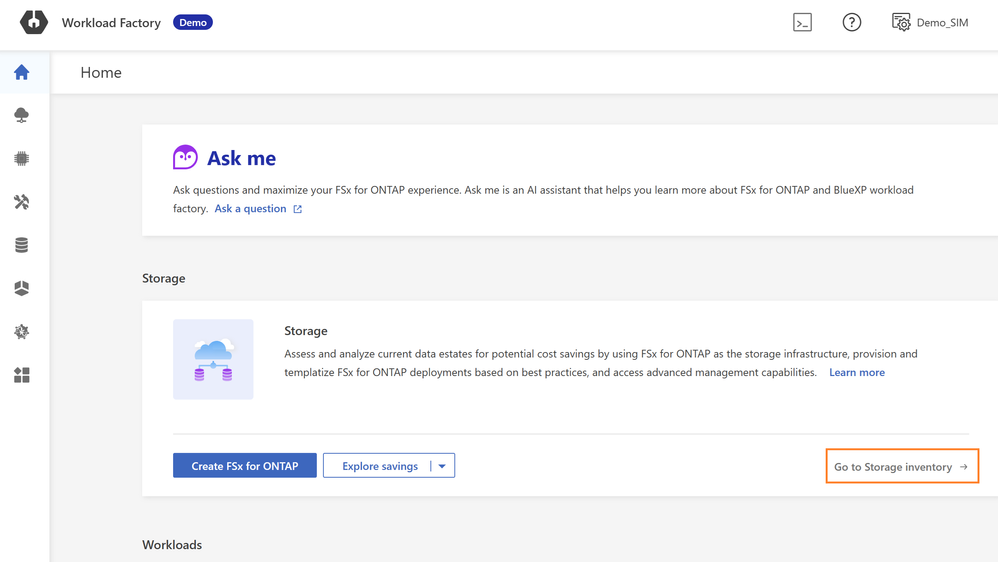
Task: Click the help question mark icon
Action: click(852, 22)
